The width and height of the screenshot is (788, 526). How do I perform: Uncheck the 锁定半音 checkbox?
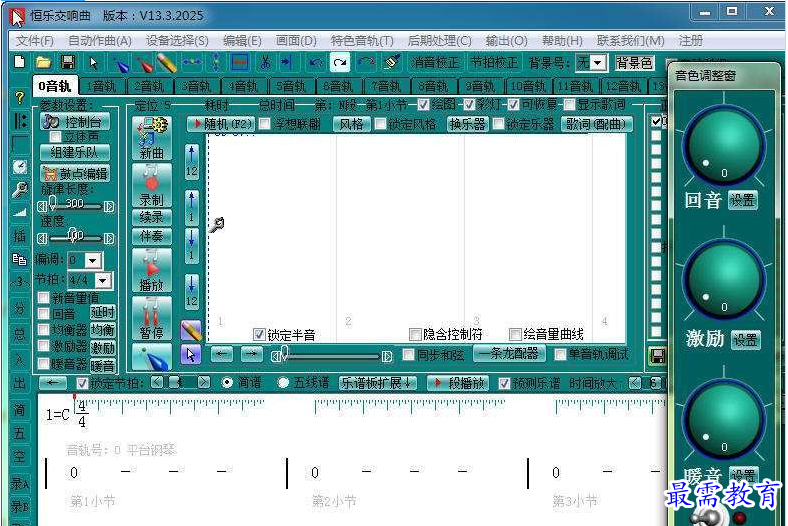coord(259,334)
